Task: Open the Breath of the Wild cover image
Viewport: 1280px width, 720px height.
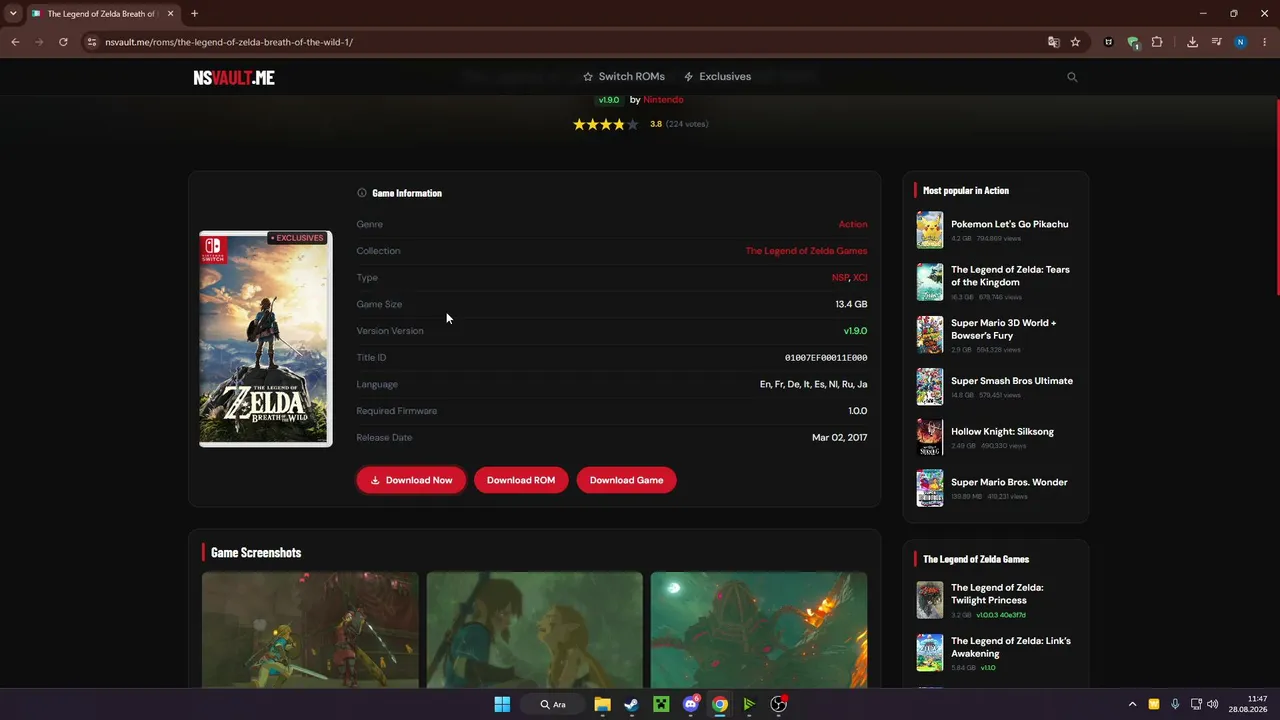Action: 266,339
